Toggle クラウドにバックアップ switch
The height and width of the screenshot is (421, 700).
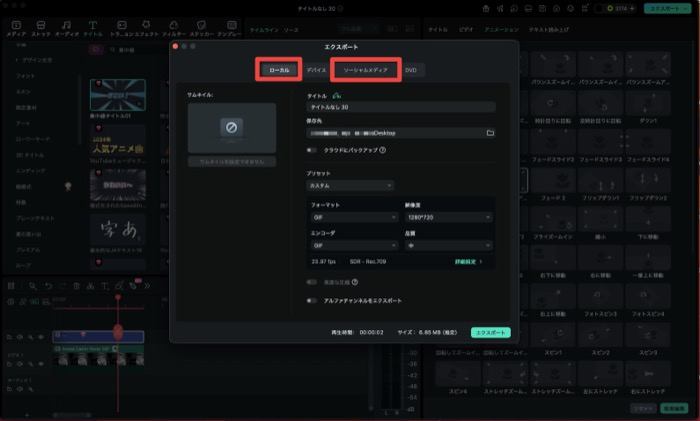click(312, 150)
